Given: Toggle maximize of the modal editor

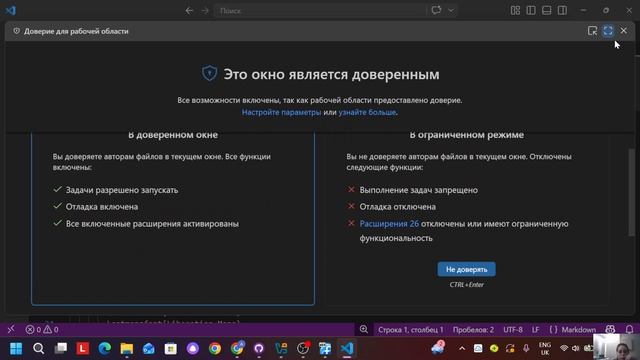Looking at the screenshot, I should pos(608,31).
